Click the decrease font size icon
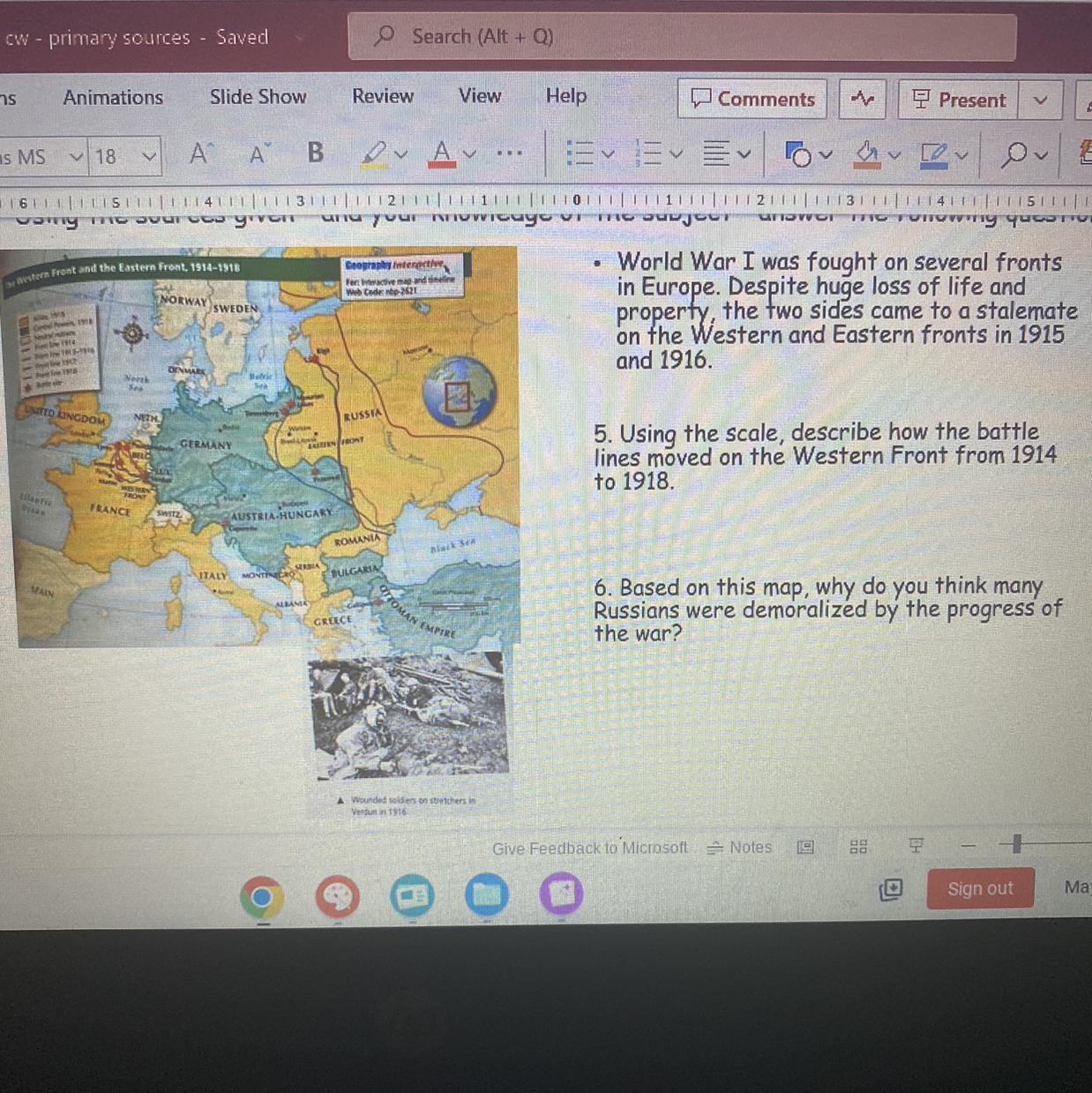Screen dimensions: 1092x1093 (x=258, y=155)
